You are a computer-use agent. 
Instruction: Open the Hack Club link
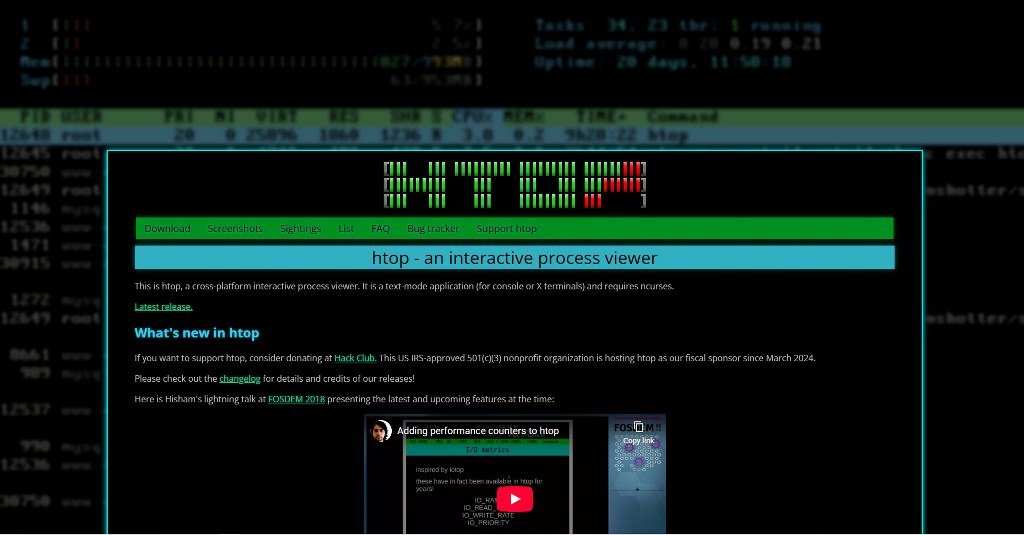click(355, 358)
